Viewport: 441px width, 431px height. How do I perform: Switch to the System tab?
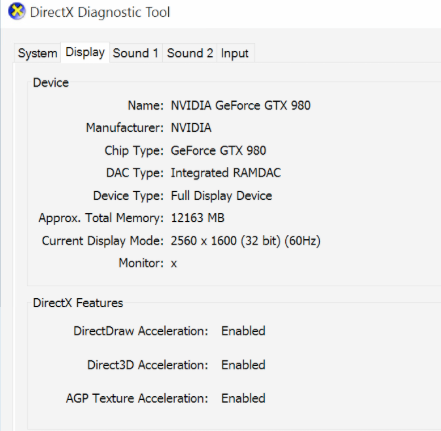tap(37, 53)
